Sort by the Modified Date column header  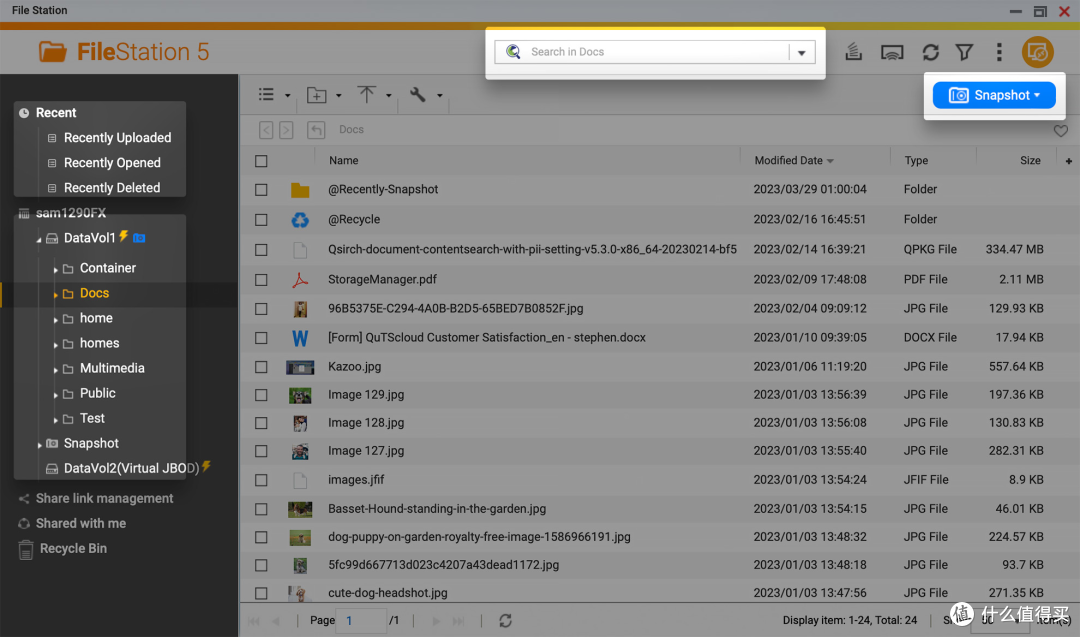788,160
